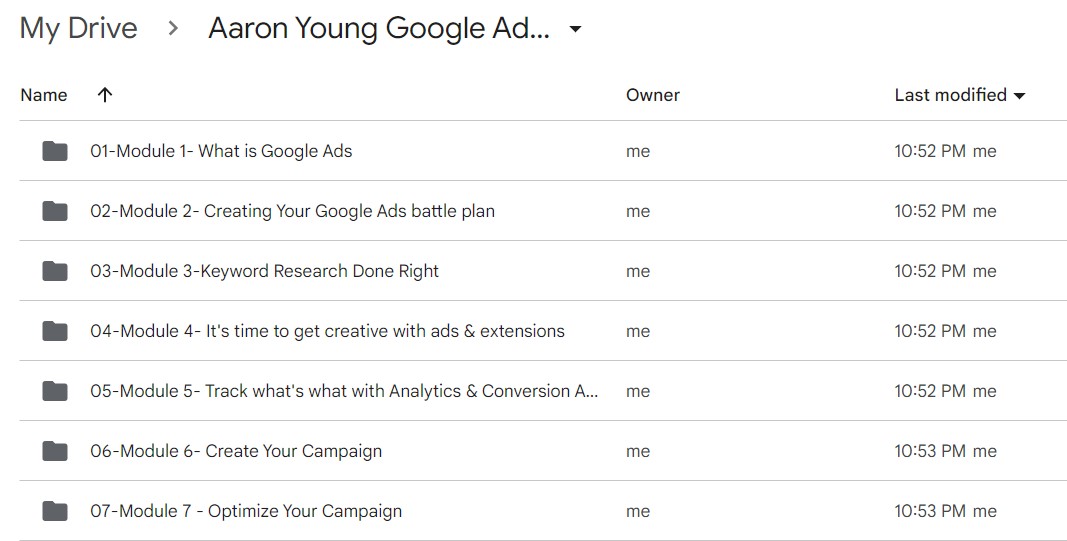Click the folder icon for Module 7
Viewport: 1067px width, 541px height.
pos(54,511)
